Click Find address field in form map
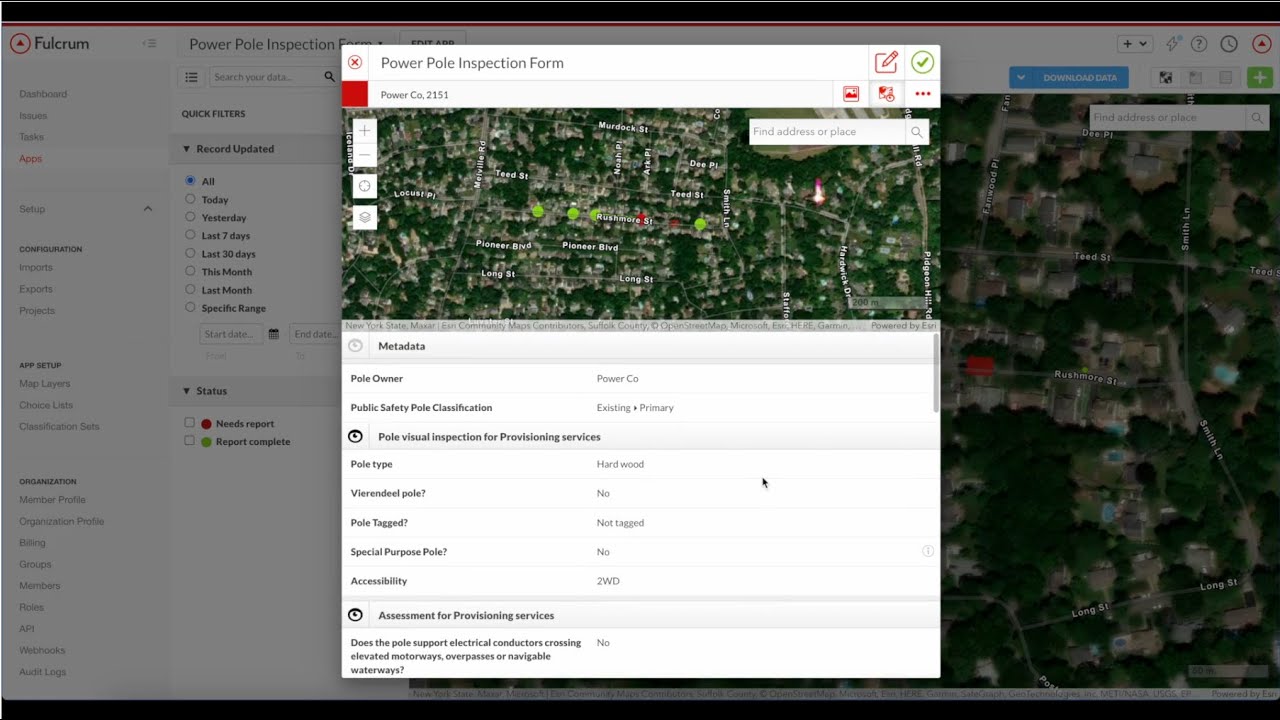Screen dimensions: 1280x720 point(827,132)
